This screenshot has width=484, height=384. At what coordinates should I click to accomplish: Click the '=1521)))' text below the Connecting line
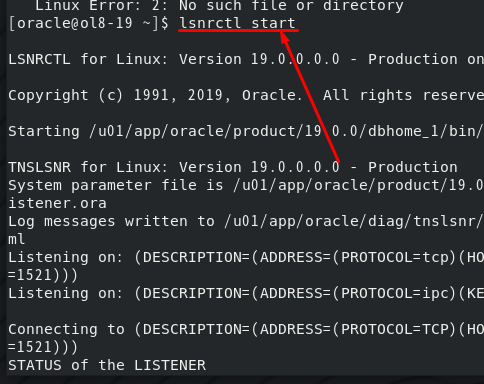click(43, 347)
